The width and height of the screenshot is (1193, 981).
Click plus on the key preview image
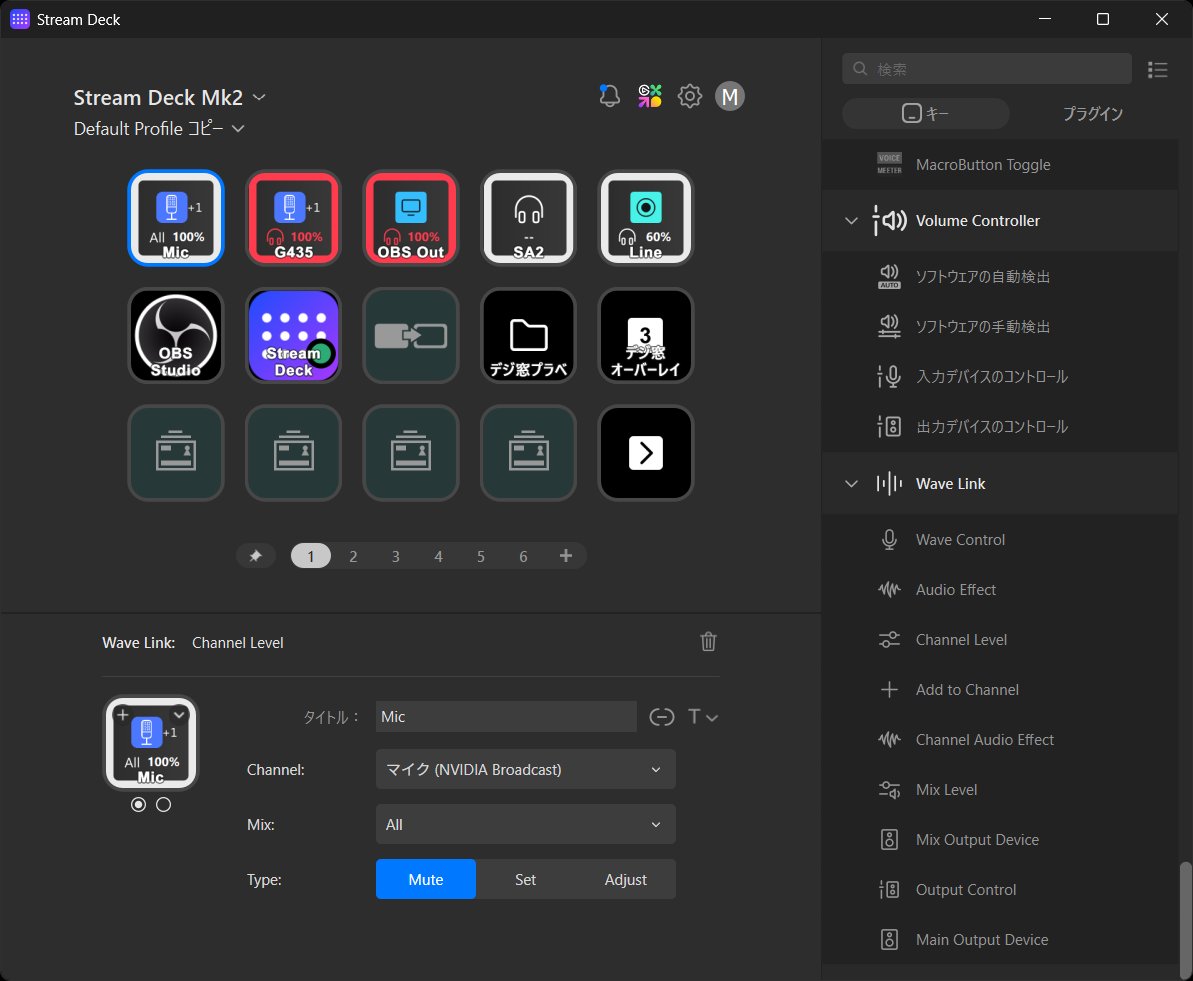click(x=122, y=715)
